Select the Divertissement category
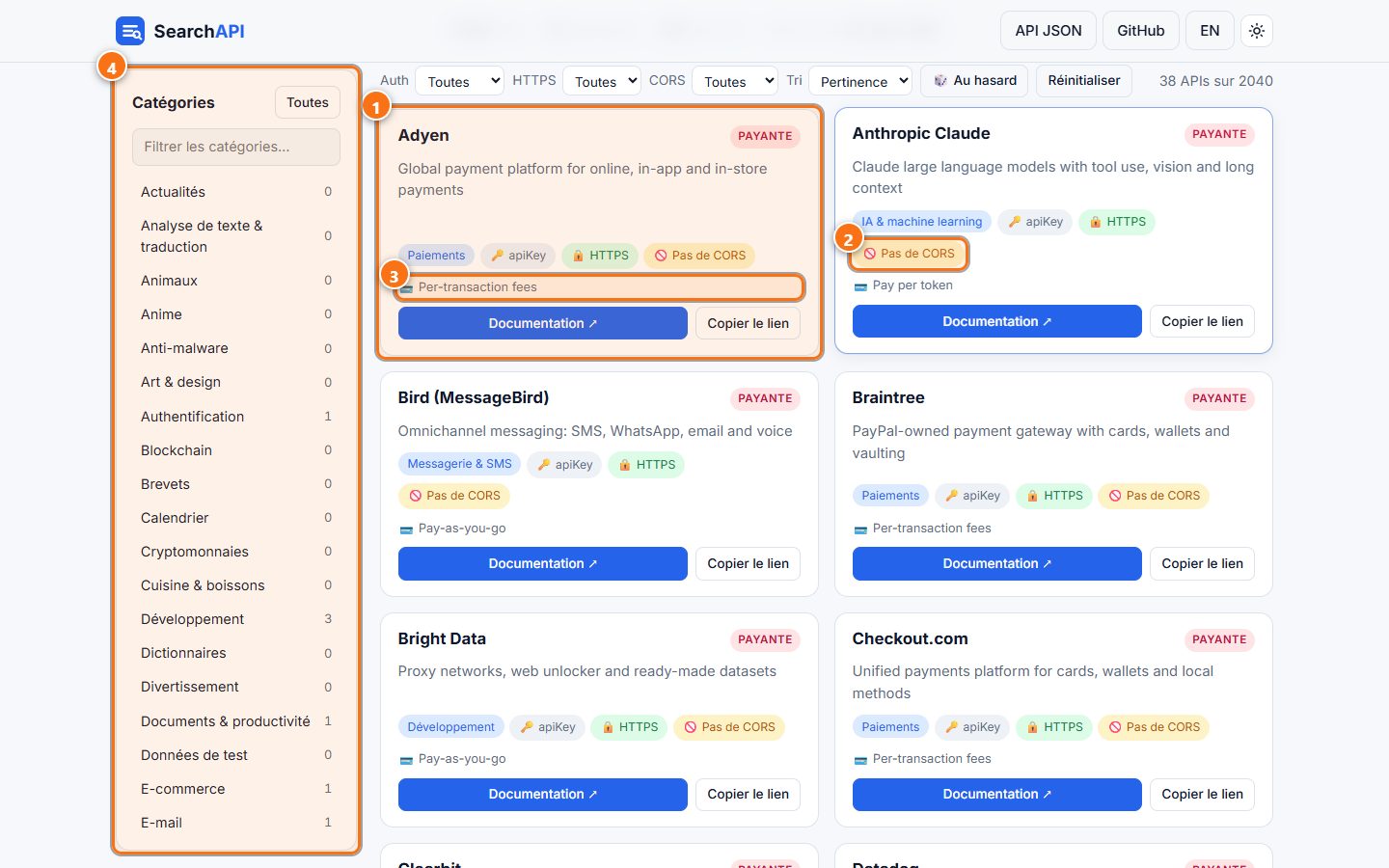This screenshot has height=868, width=1389. (236, 687)
